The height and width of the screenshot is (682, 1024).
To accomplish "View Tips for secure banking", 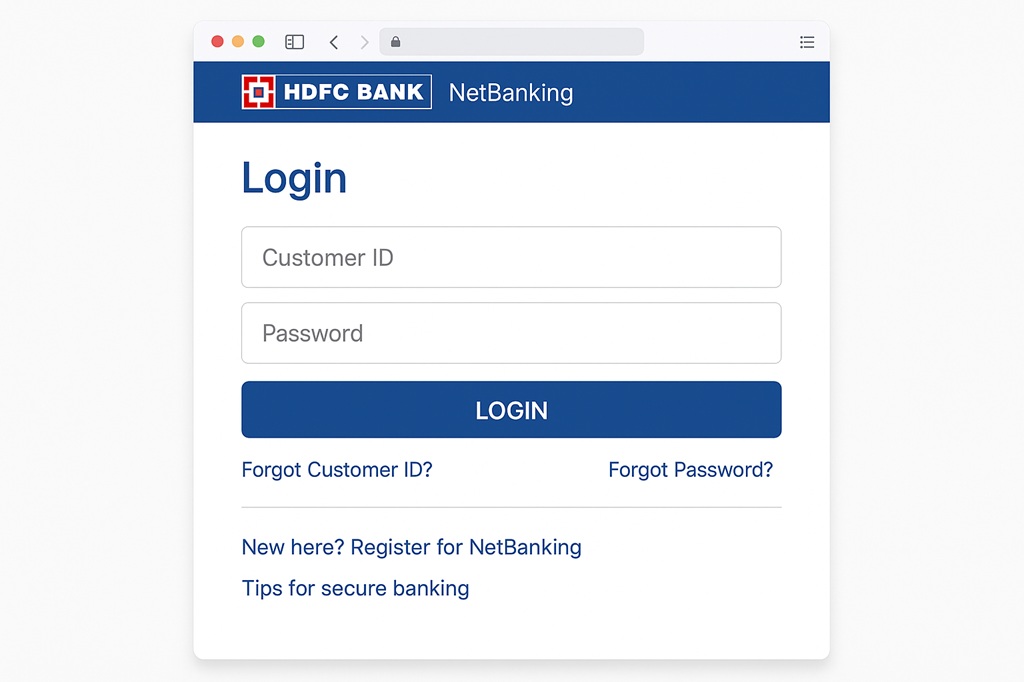I will (355, 588).
